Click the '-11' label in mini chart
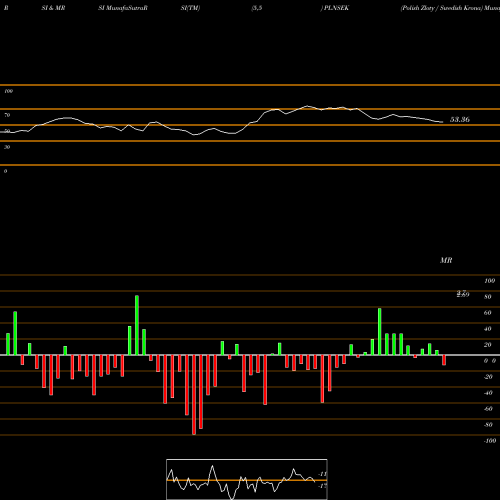Screen dimensions: 500x500 (x=322, y=474)
